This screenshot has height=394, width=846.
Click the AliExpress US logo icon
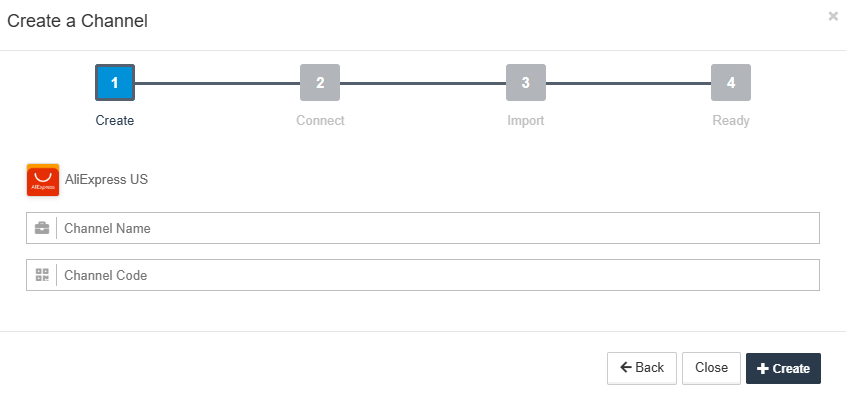click(43, 180)
